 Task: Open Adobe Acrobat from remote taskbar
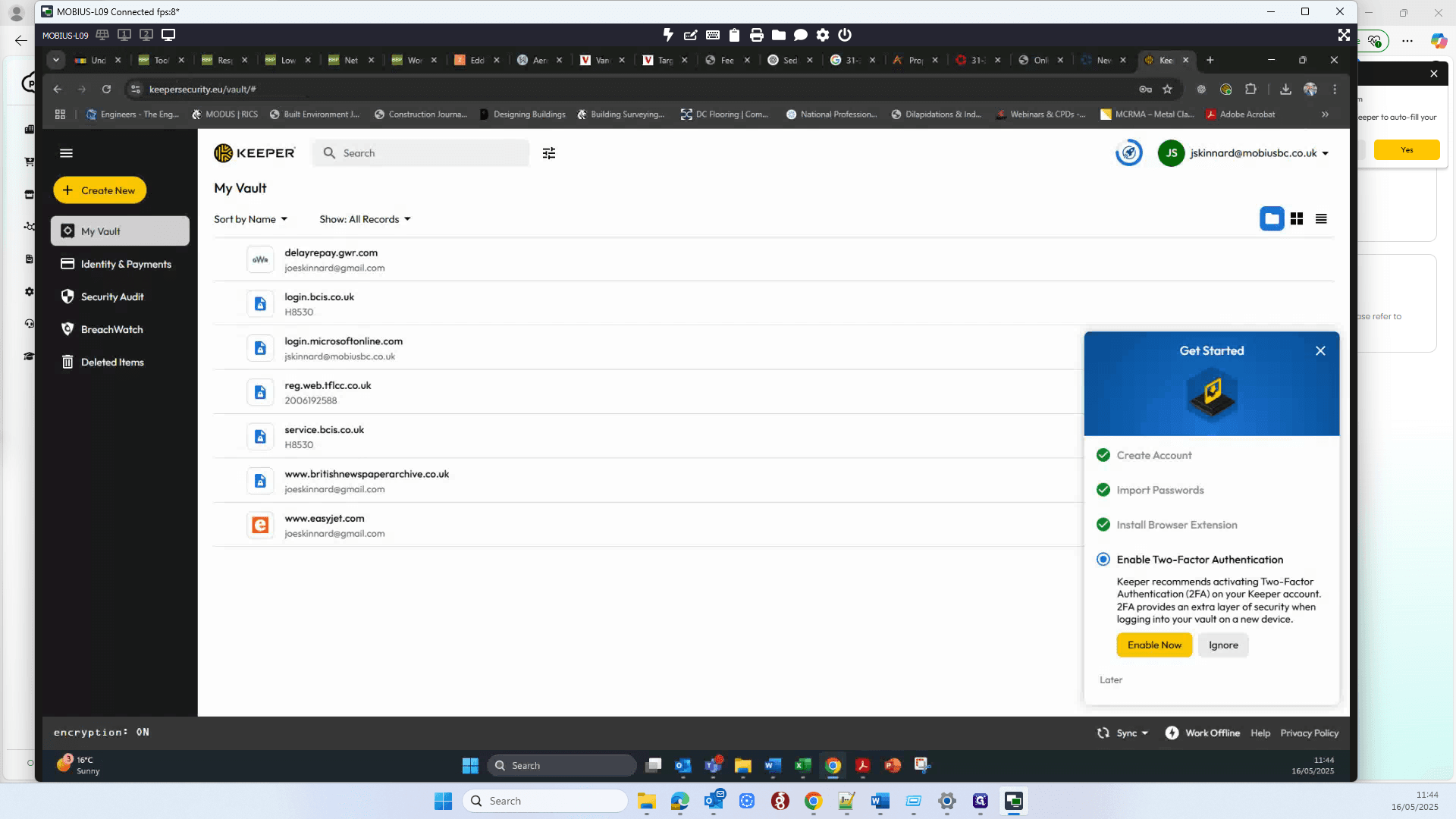click(x=862, y=765)
